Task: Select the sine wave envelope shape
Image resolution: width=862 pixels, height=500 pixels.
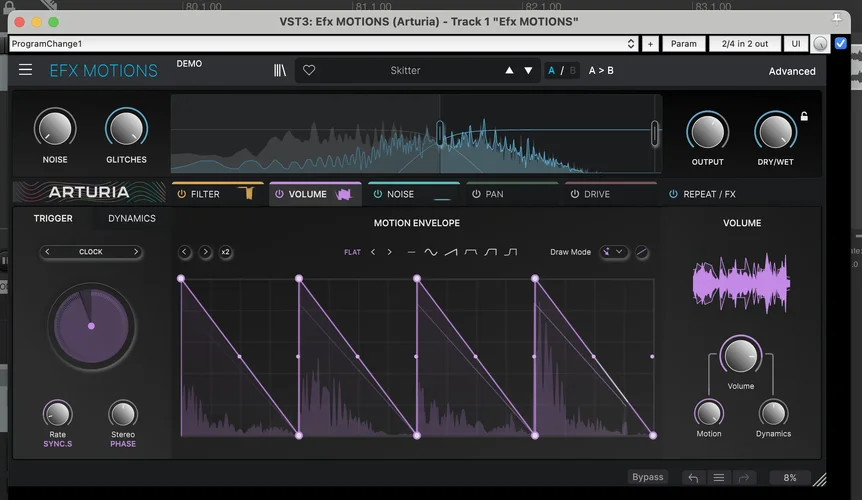Action: coord(431,252)
